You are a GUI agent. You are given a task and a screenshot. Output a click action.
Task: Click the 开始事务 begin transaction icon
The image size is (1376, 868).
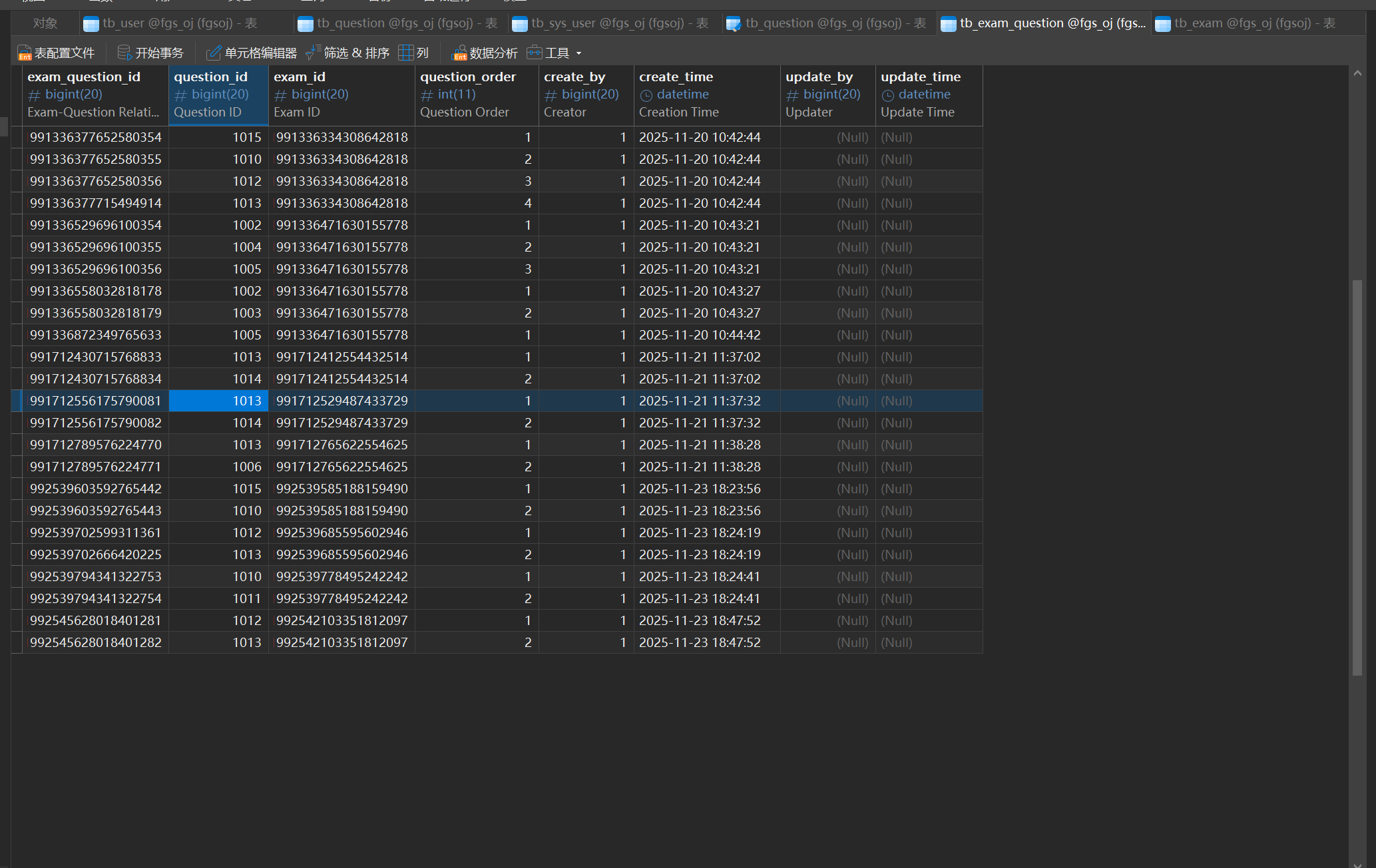coord(124,53)
